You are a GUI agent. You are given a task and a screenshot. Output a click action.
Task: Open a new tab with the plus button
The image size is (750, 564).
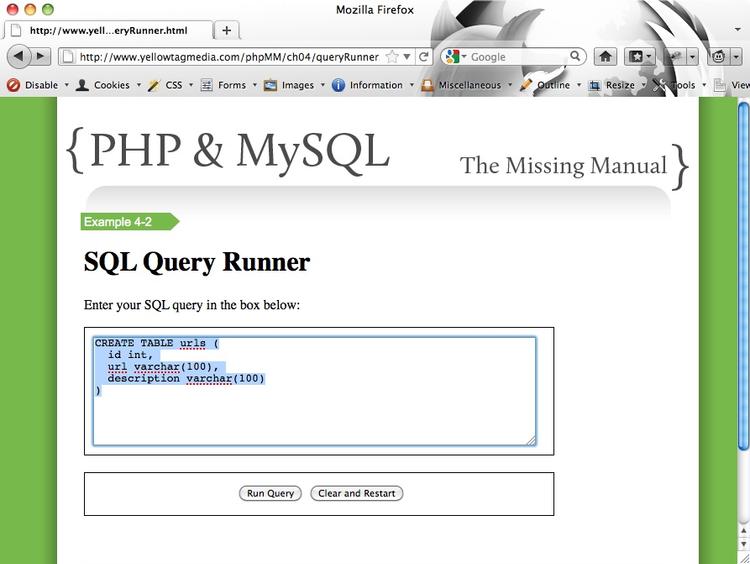click(x=227, y=31)
